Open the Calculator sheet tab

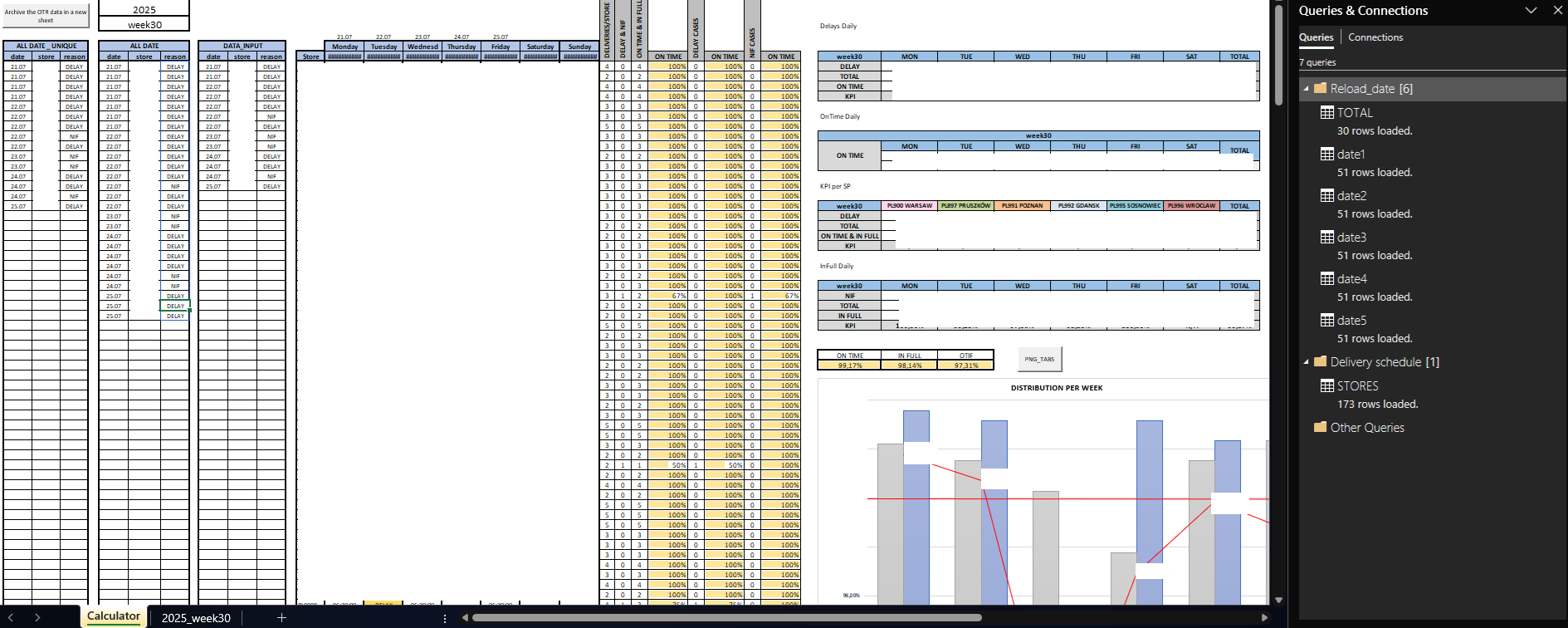114,616
